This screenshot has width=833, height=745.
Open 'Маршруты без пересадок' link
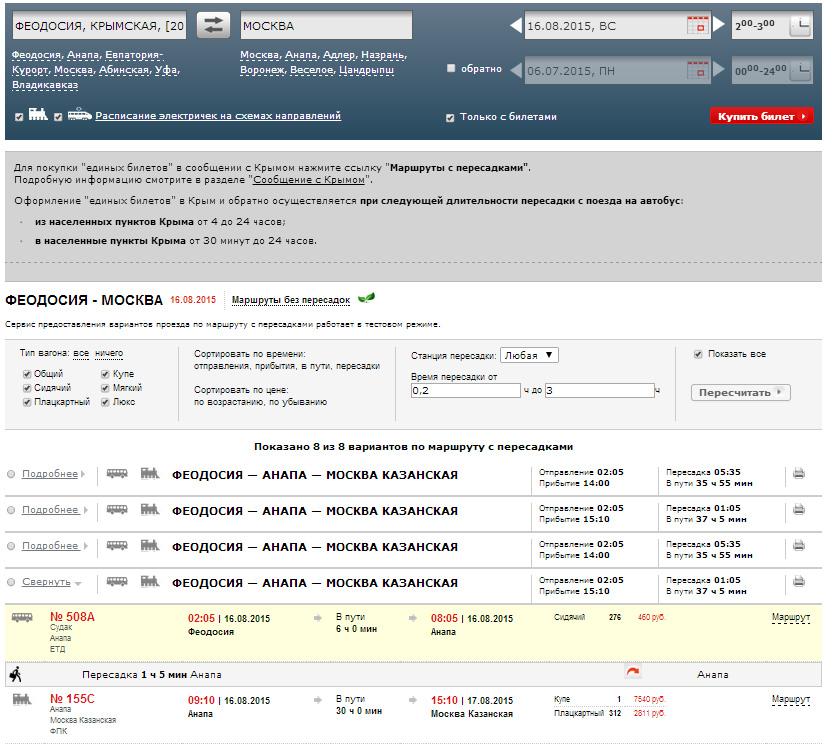[x=291, y=300]
